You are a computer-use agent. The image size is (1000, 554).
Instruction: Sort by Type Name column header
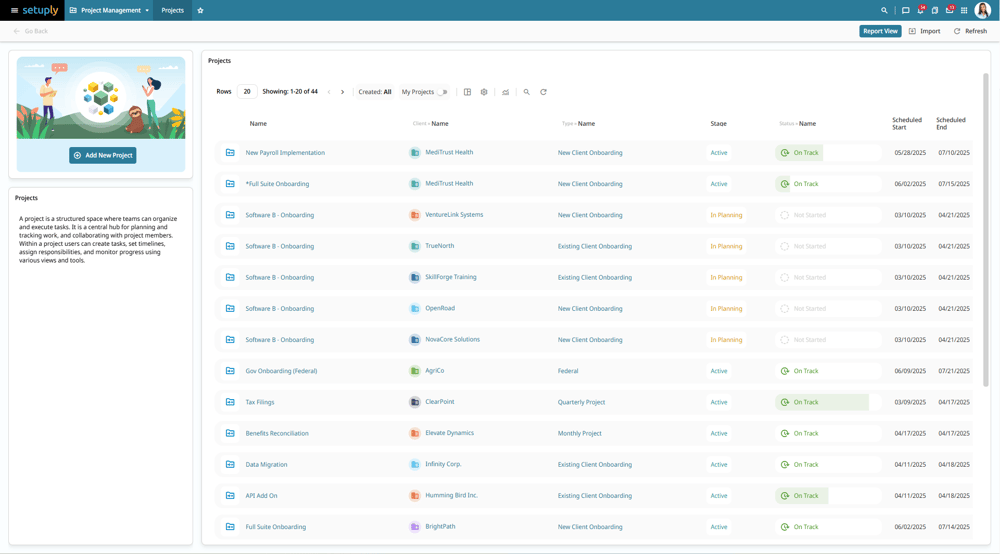click(x=578, y=124)
